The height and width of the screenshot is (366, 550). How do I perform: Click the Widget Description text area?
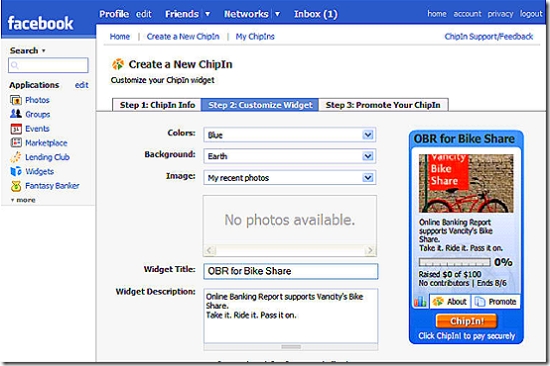[x=291, y=316]
